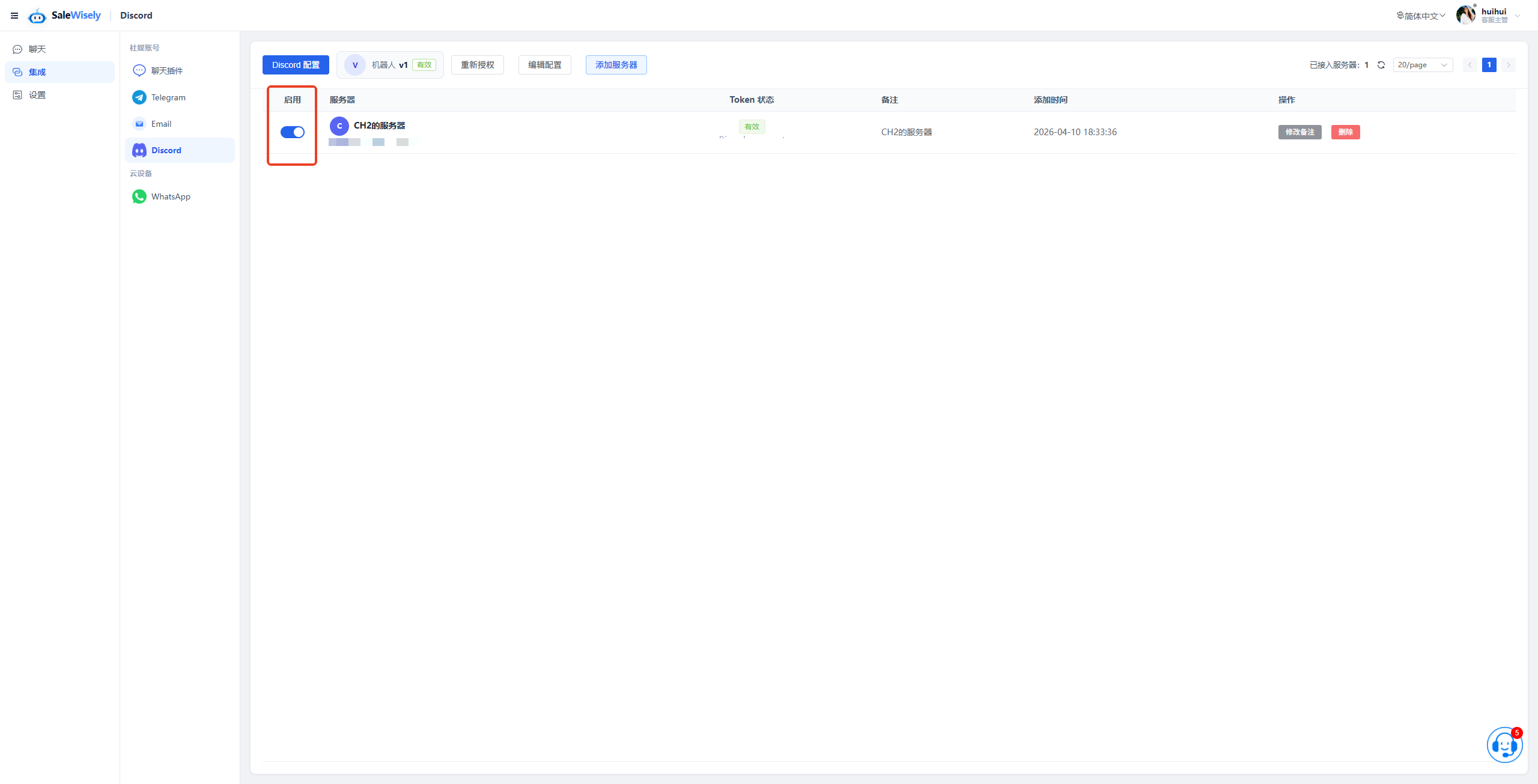The width and height of the screenshot is (1538, 784).
Task: Expand the huihui account menu arrow
Action: click(x=1518, y=16)
